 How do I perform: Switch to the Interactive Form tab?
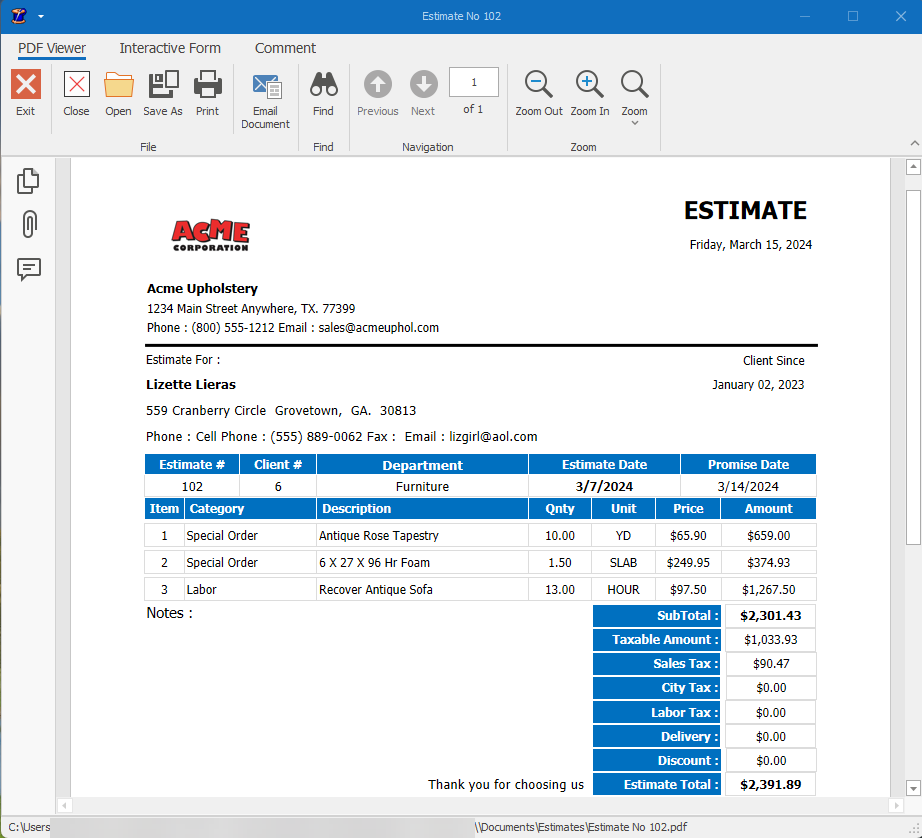click(x=169, y=48)
